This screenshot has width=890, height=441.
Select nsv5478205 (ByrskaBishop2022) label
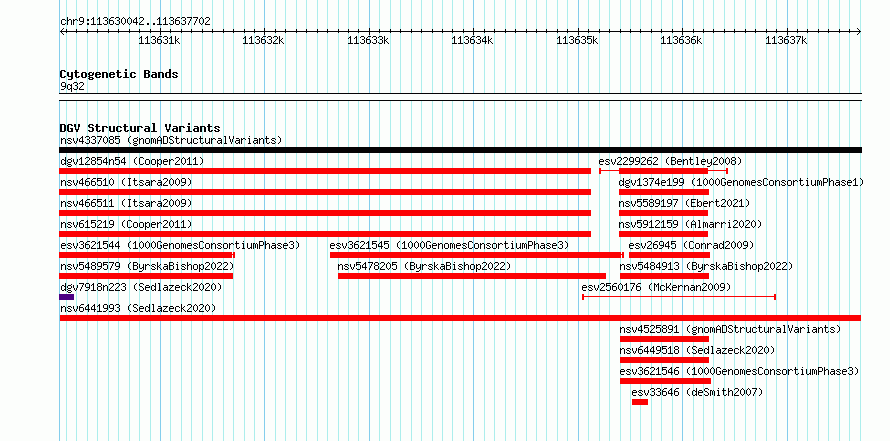[x=425, y=266]
